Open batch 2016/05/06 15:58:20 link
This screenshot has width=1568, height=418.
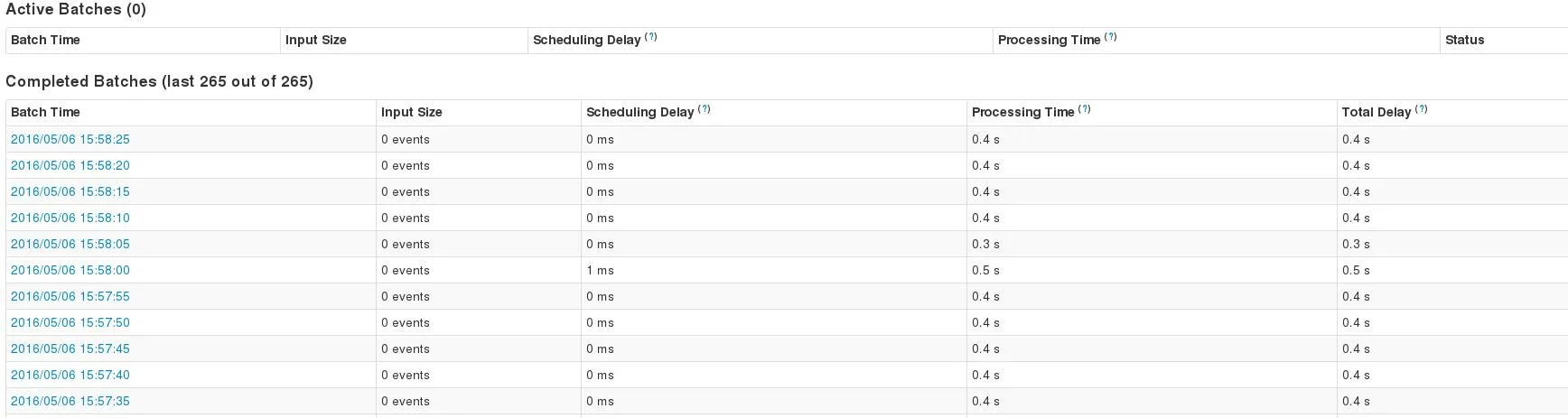pos(70,165)
